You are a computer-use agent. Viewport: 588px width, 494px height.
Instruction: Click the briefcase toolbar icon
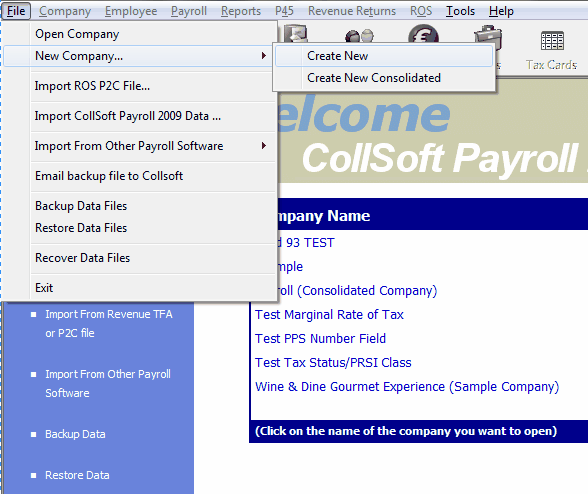tap(488, 37)
